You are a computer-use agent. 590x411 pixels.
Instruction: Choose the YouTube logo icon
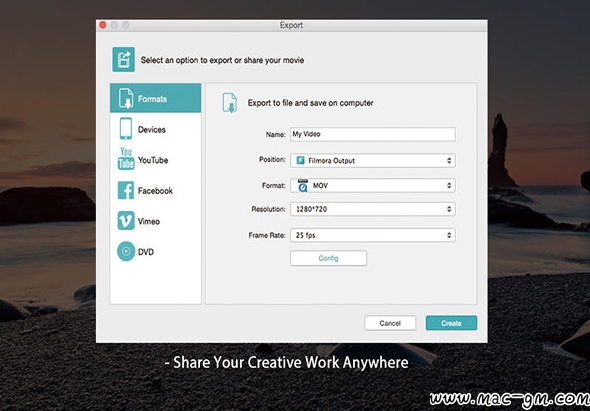[126, 158]
